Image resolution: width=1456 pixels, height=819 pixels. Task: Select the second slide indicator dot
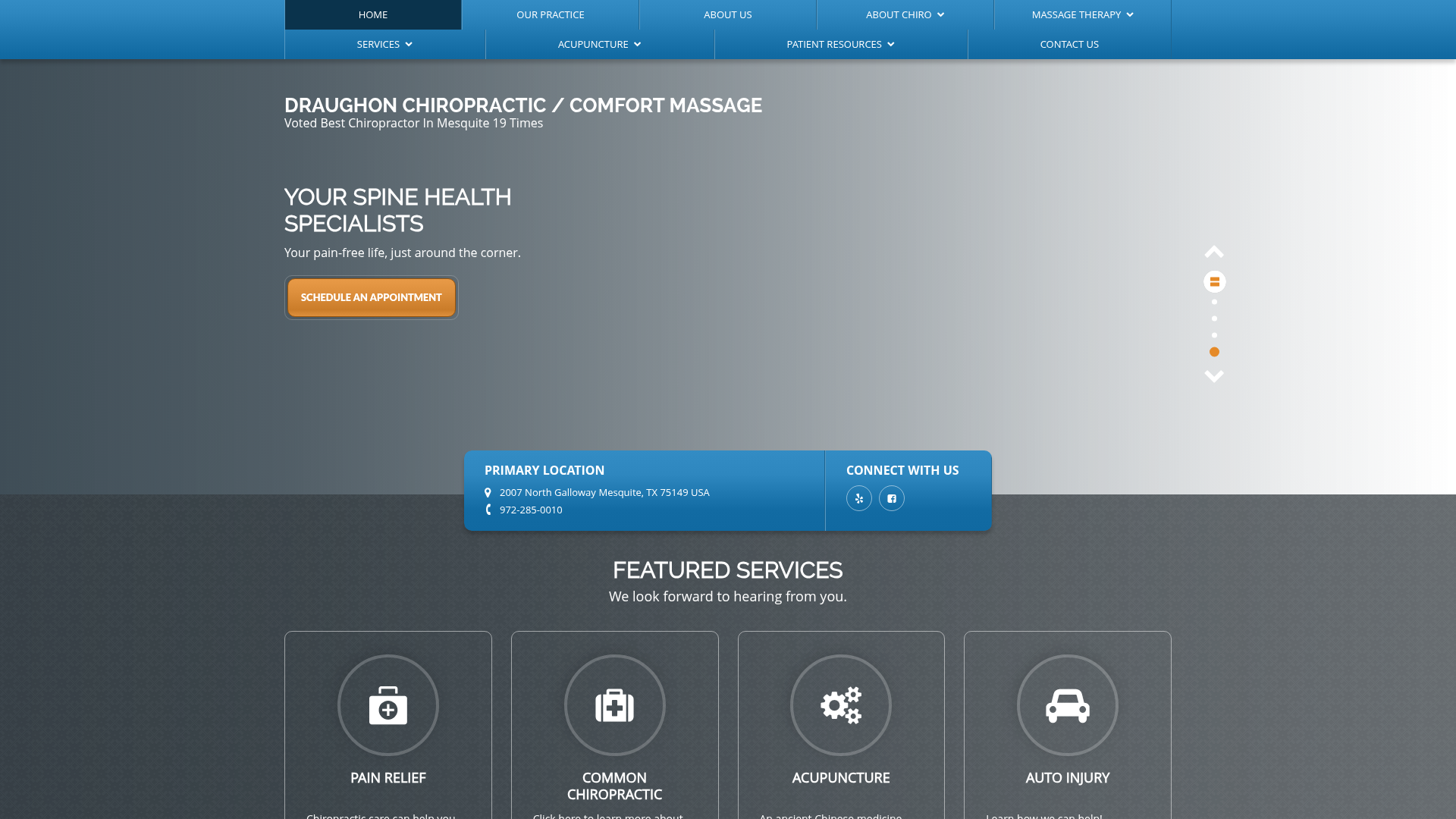tap(1214, 318)
